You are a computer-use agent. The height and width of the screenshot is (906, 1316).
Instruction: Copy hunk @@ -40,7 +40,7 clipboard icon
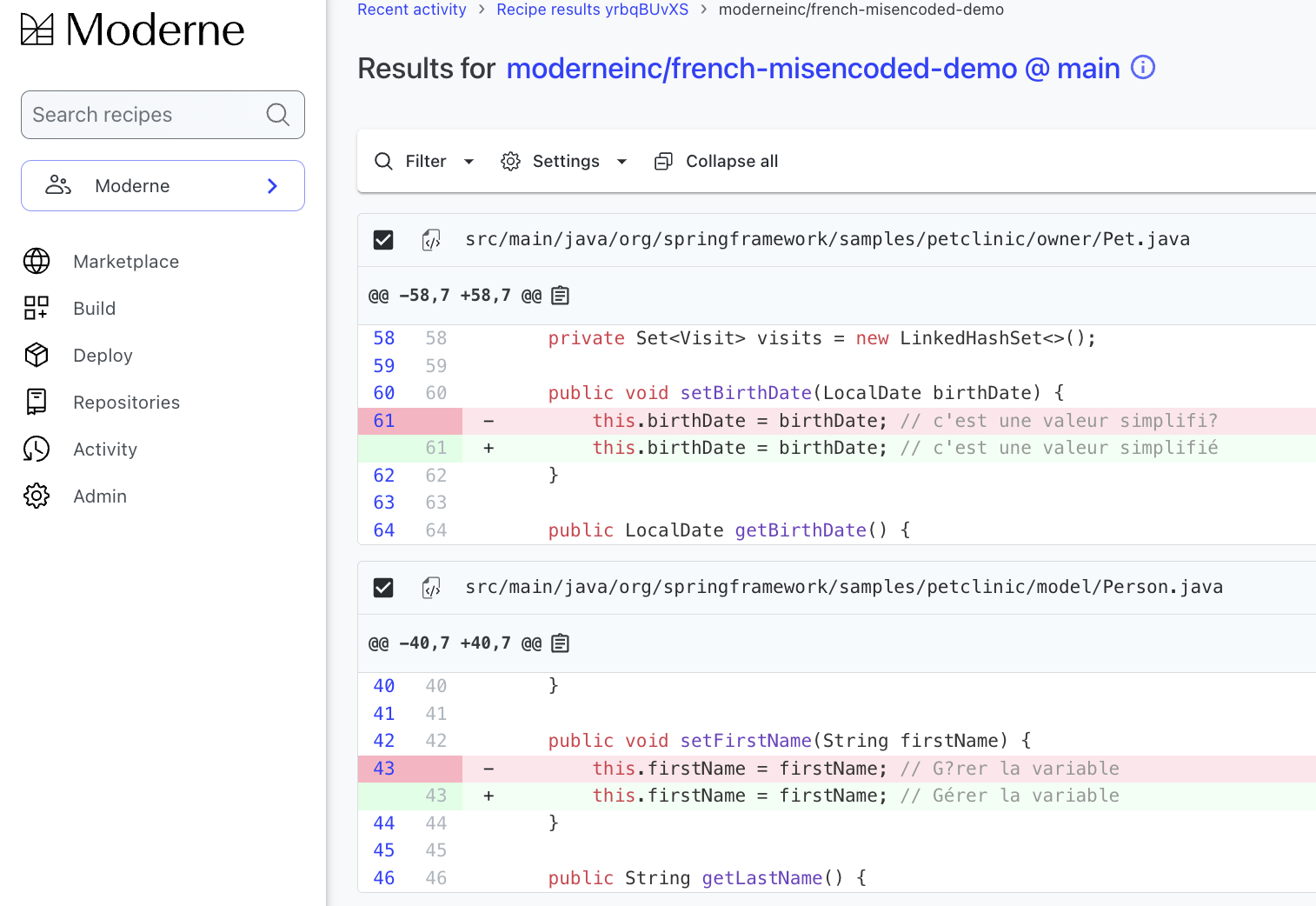[561, 643]
